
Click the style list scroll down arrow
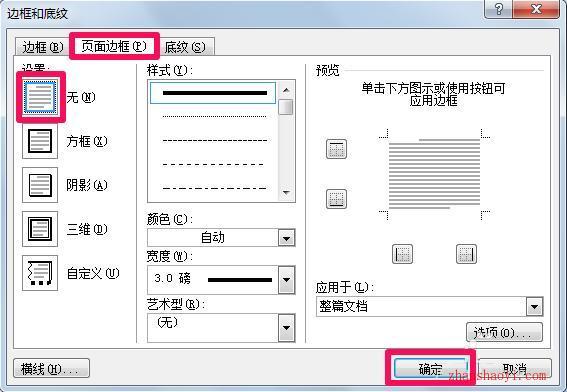pyautogui.click(x=286, y=193)
